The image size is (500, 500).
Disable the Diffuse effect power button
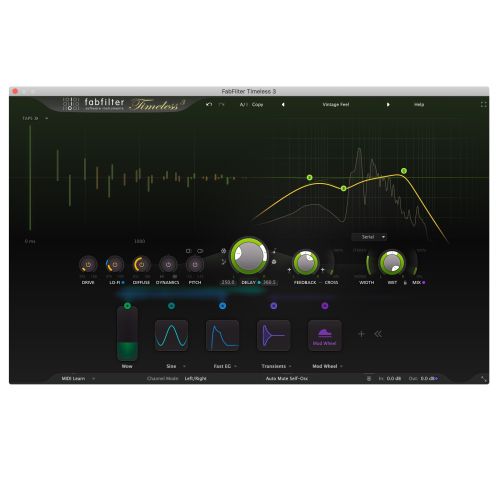point(141,265)
